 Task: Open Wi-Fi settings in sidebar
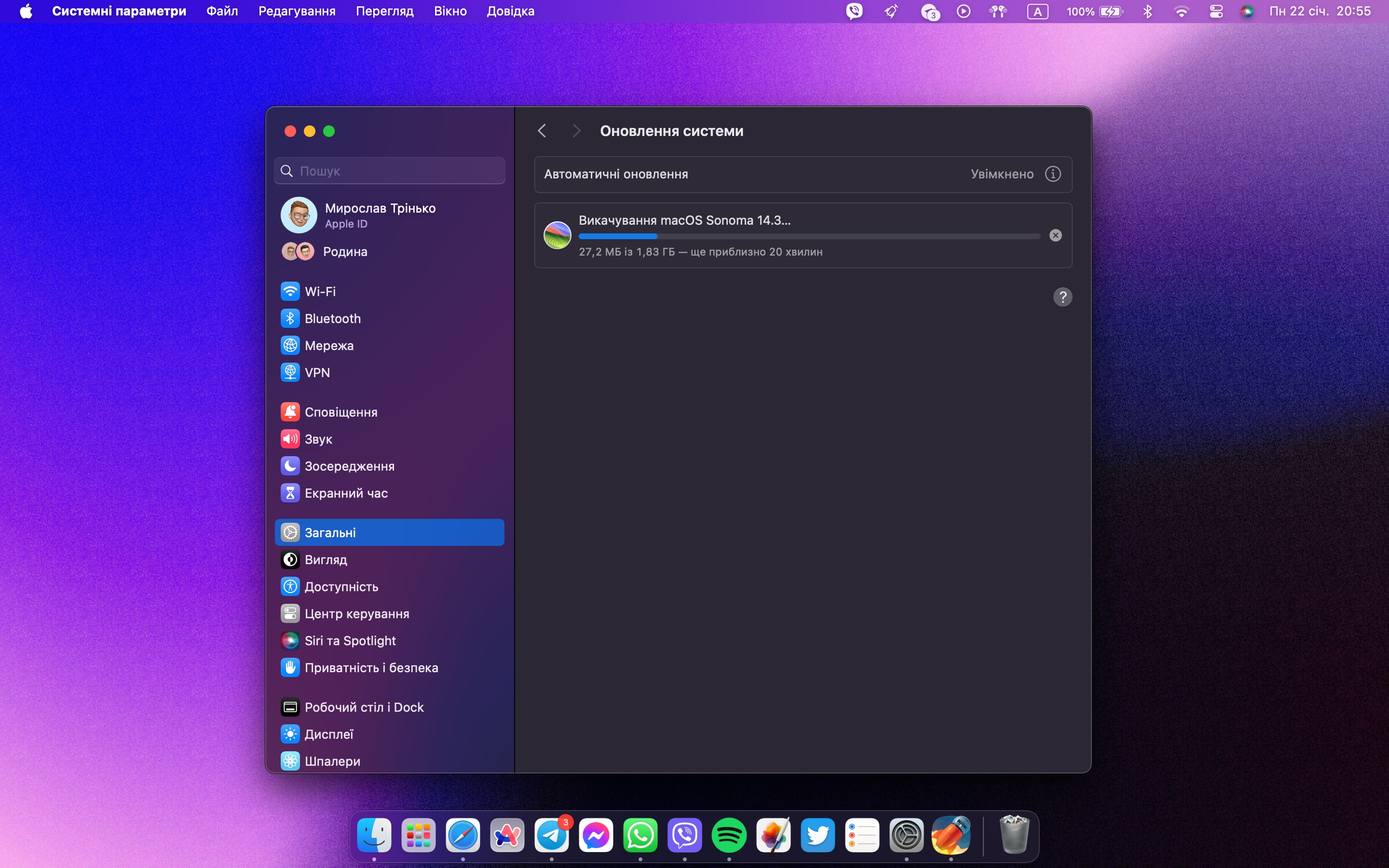320,292
